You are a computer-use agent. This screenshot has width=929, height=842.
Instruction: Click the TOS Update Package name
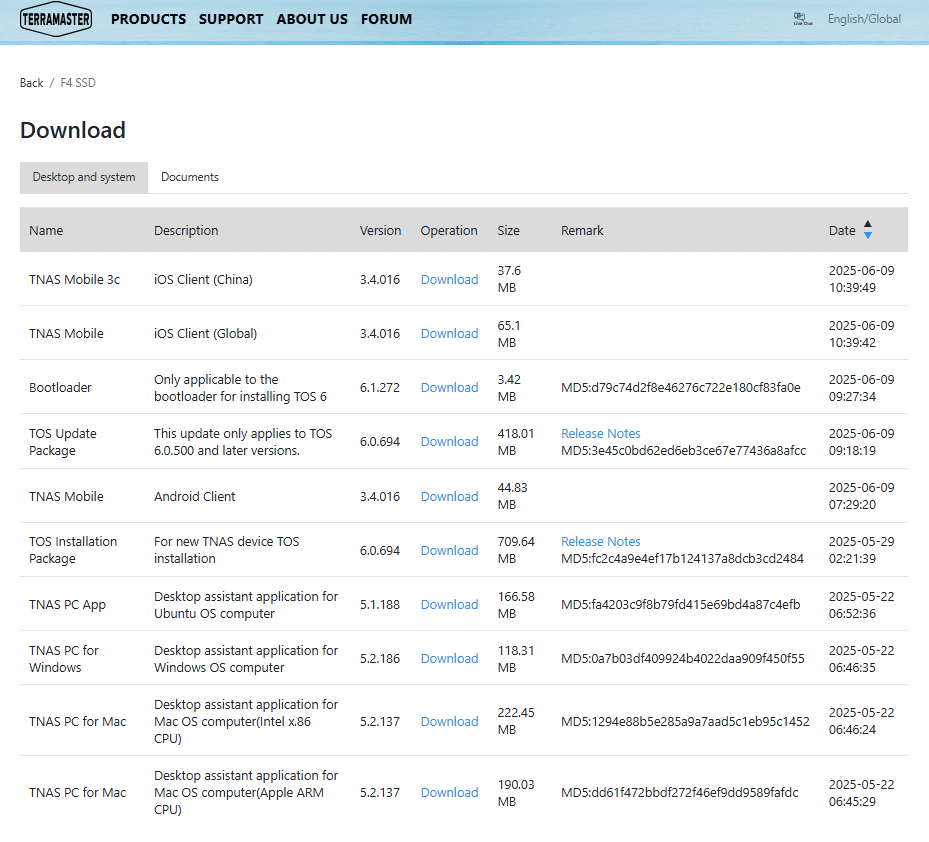(x=63, y=442)
